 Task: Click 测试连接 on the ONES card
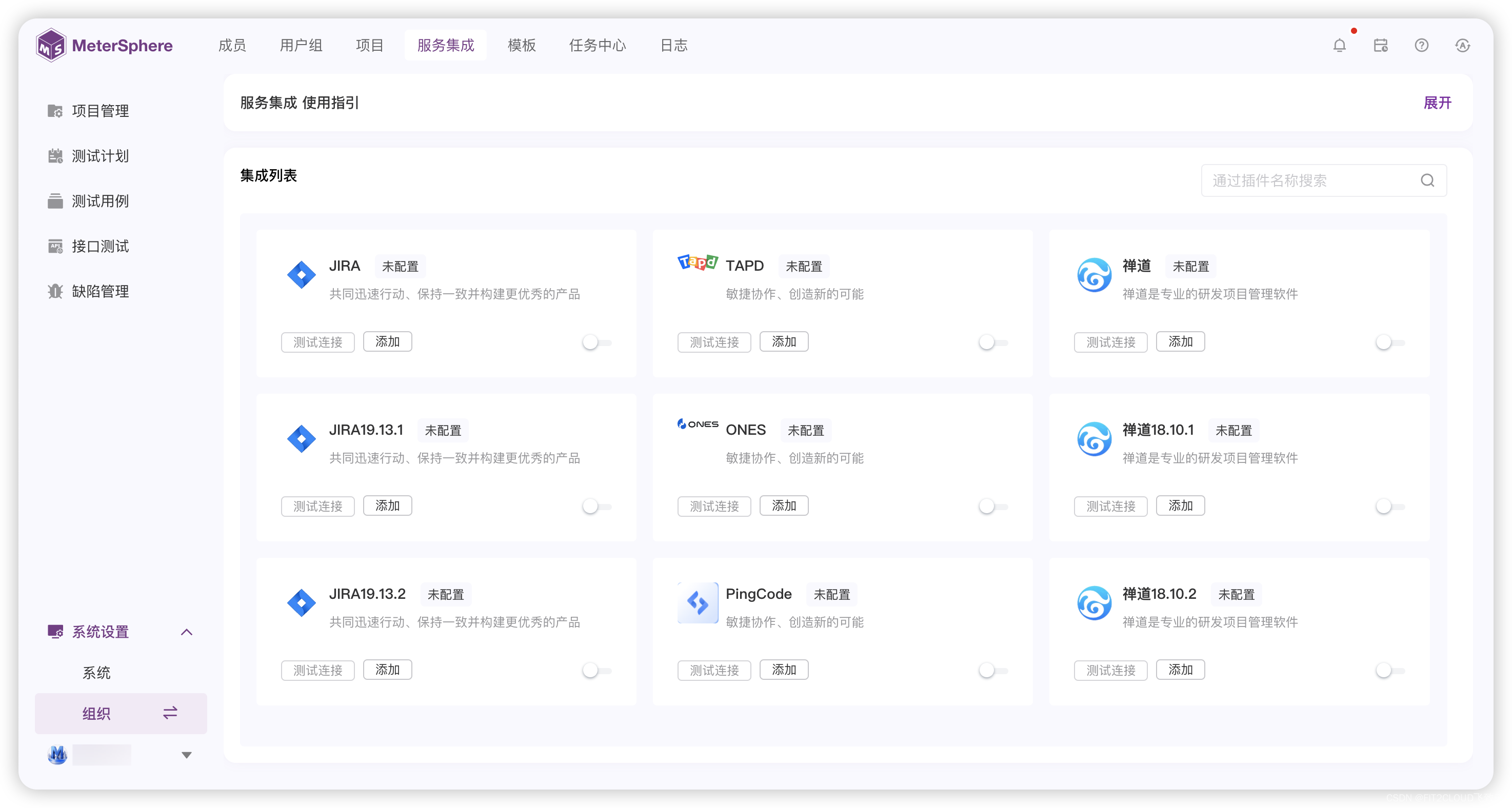(x=714, y=507)
